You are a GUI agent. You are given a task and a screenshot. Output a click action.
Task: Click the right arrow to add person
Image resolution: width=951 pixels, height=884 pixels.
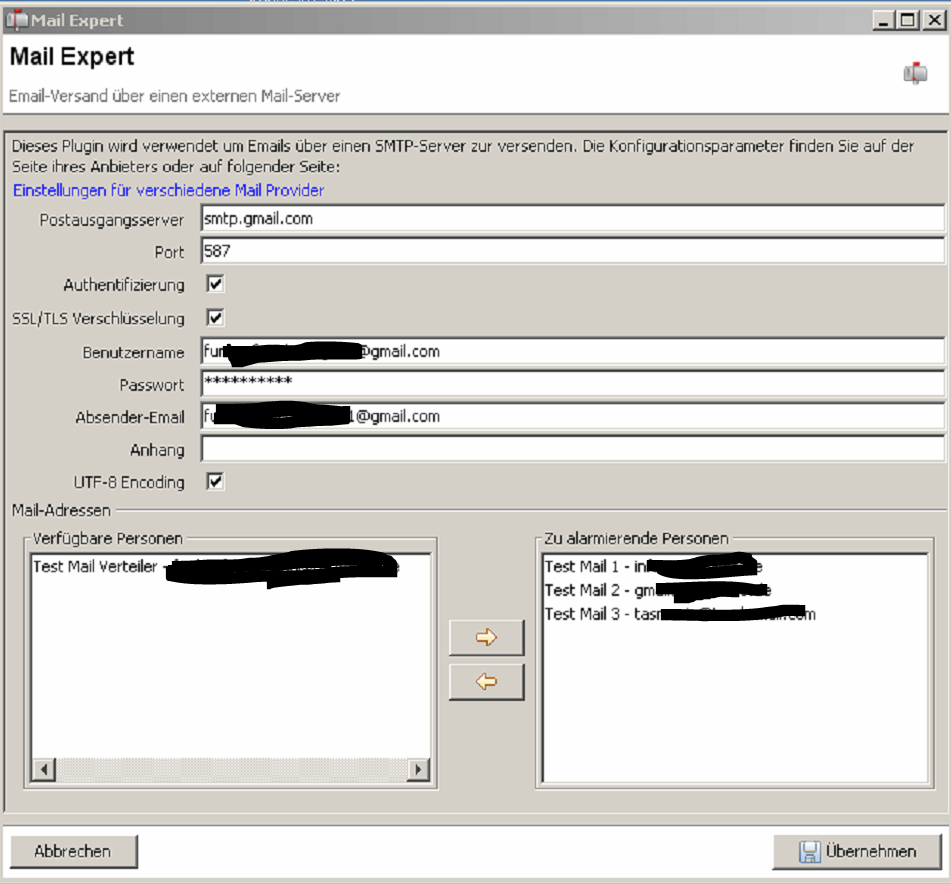(487, 638)
